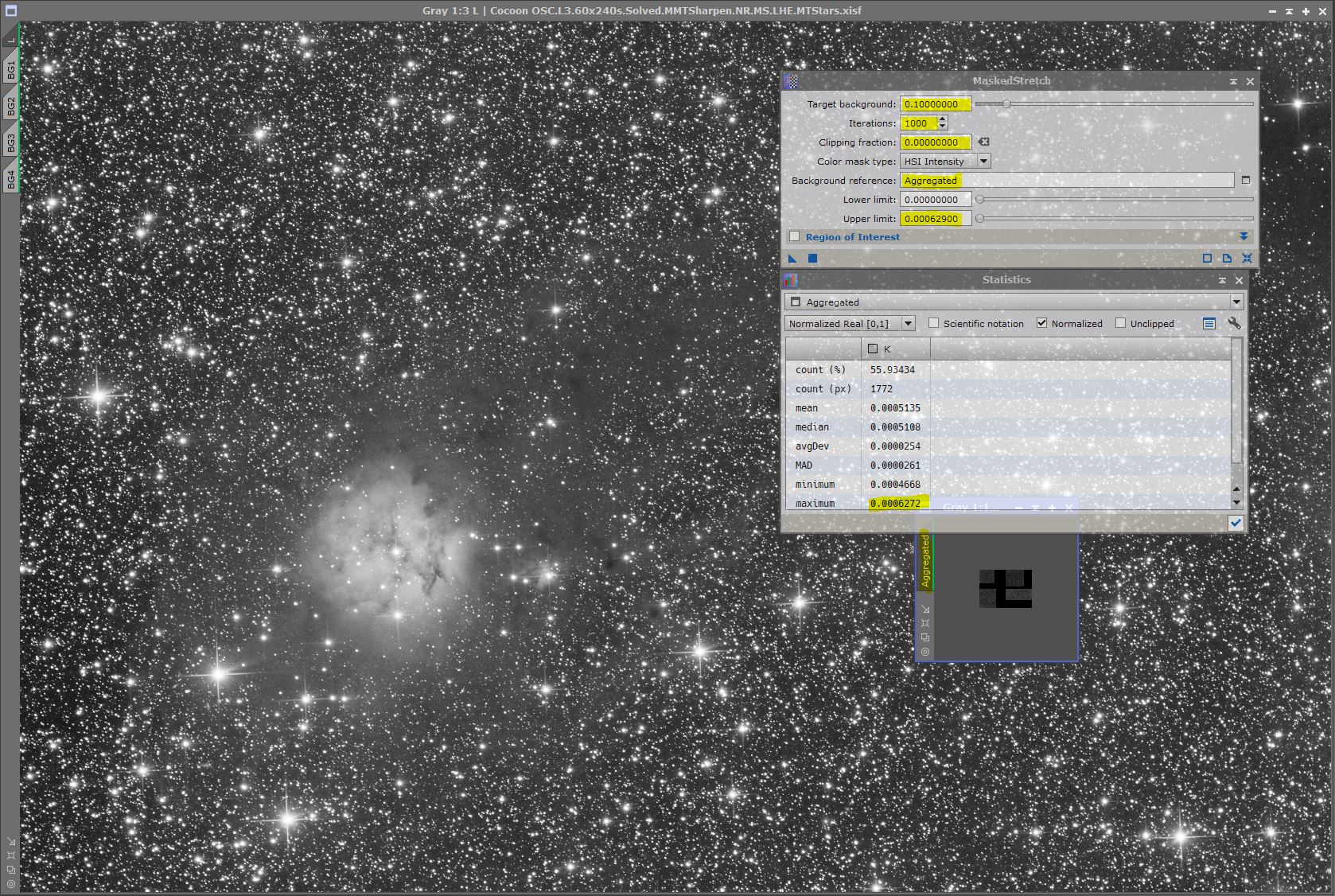
Task: Select background reference view via window icon
Action: pyautogui.click(x=1246, y=181)
